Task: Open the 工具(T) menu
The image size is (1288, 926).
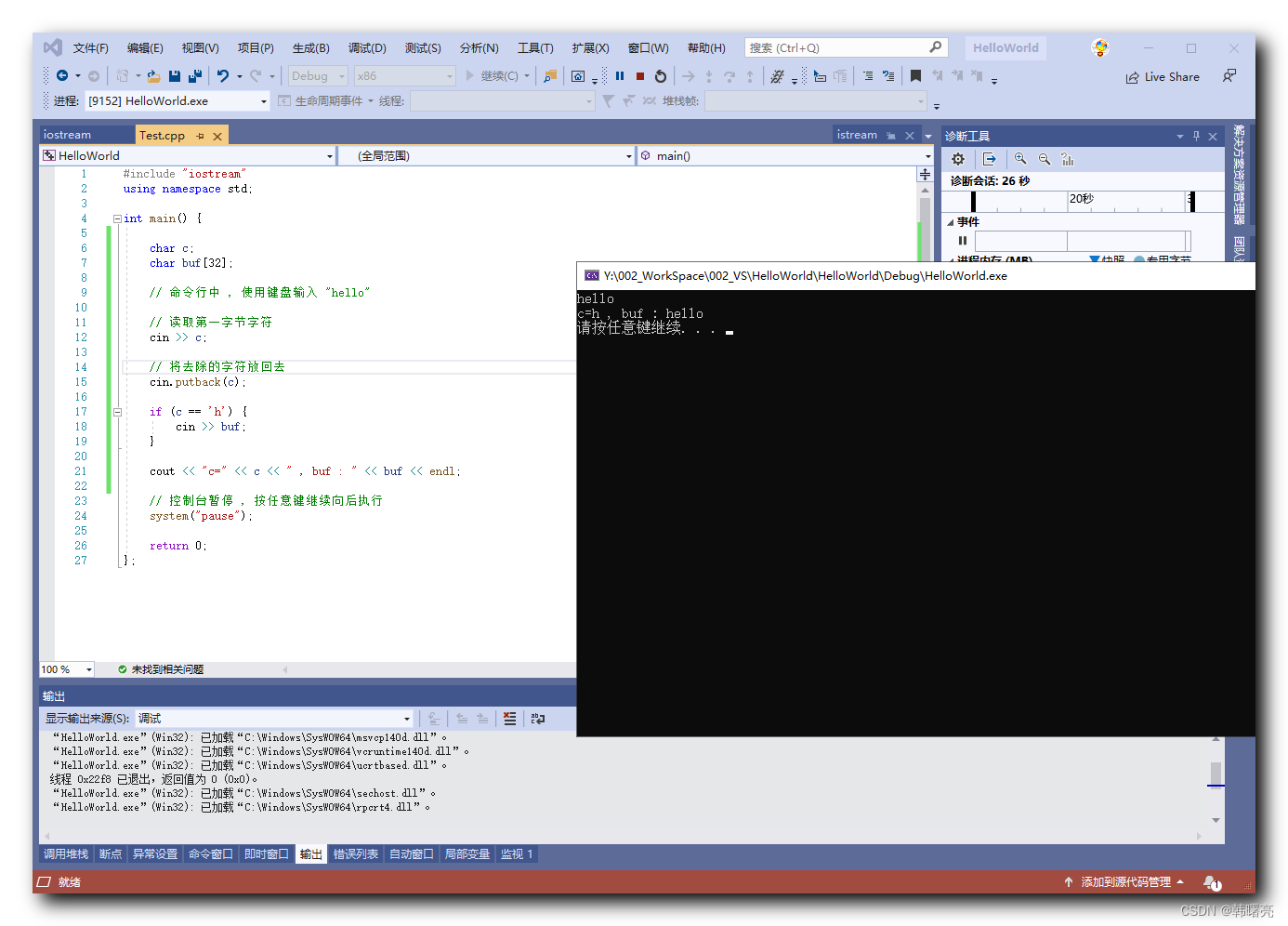Action: (x=535, y=47)
